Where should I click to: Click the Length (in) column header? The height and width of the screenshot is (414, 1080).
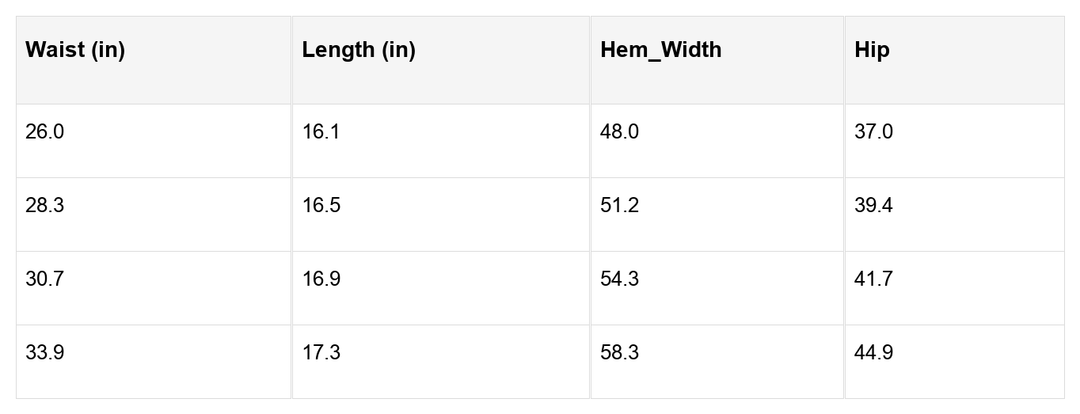pyautogui.click(x=358, y=50)
